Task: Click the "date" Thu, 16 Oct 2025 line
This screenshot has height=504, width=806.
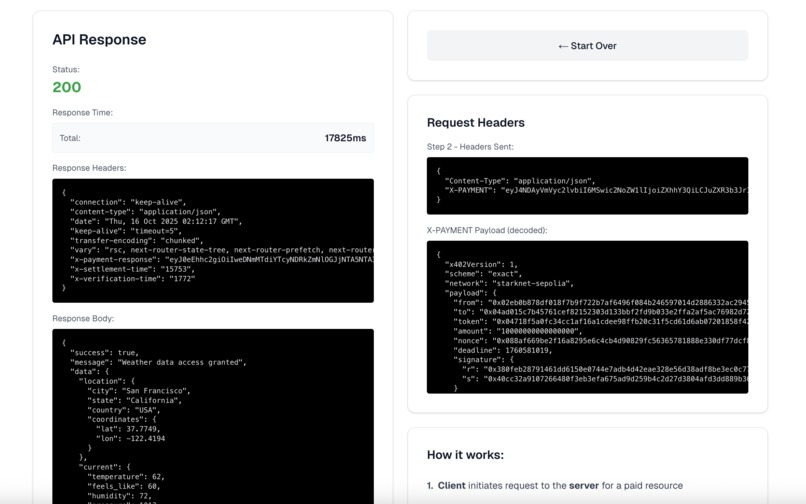Action: click(x=156, y=221)
